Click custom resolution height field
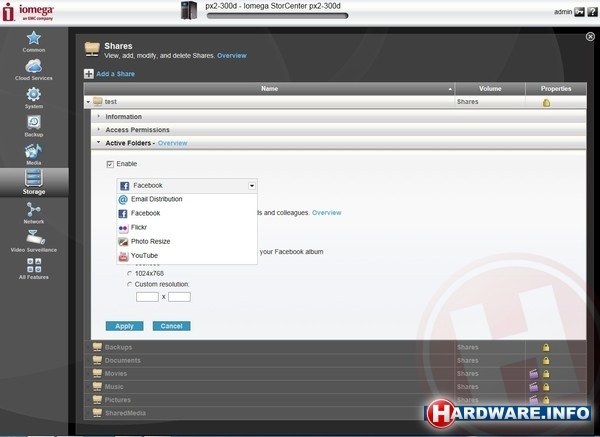Image resolution: width=600 pixels, height=437 pixels. coord(179,297)
